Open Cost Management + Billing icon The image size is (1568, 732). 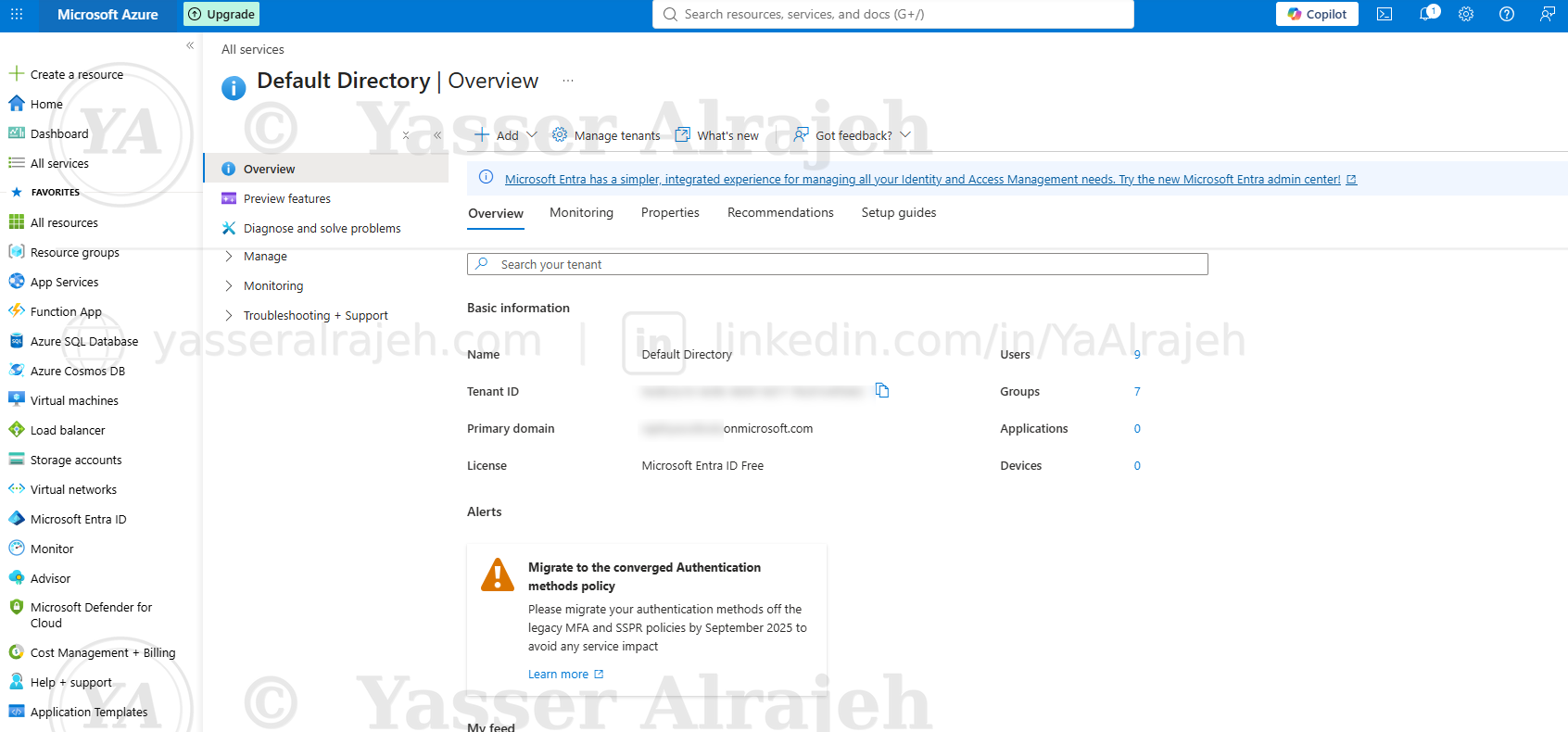[17, 652]
